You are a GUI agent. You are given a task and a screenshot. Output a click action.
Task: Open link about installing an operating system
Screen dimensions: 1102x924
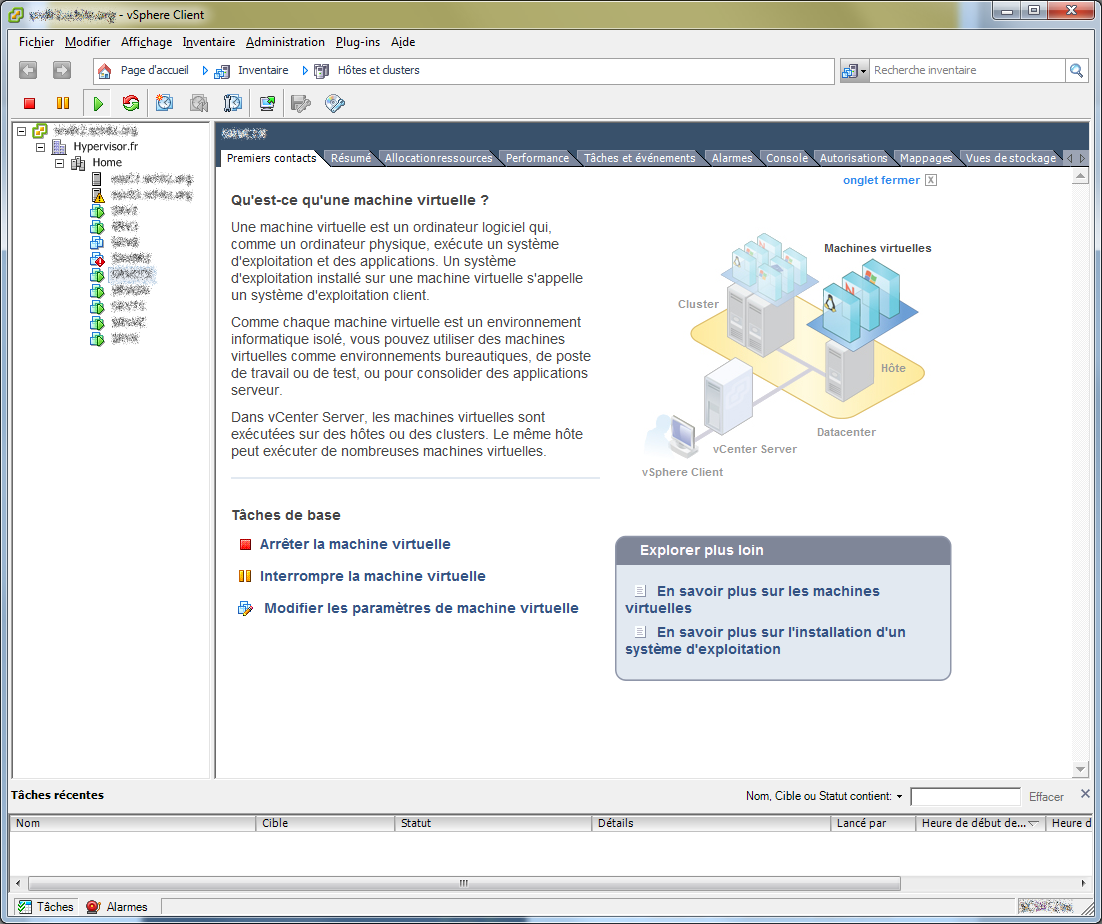[765, 641]
